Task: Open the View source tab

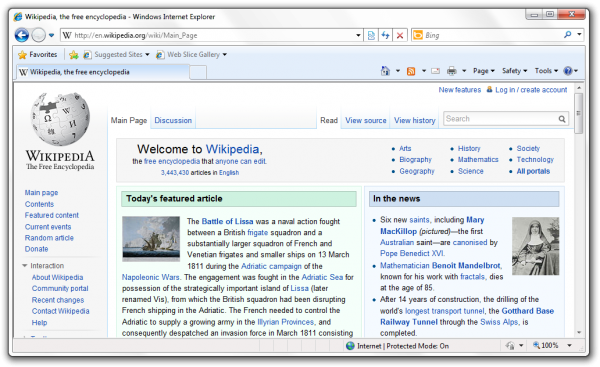Action: 366,121
